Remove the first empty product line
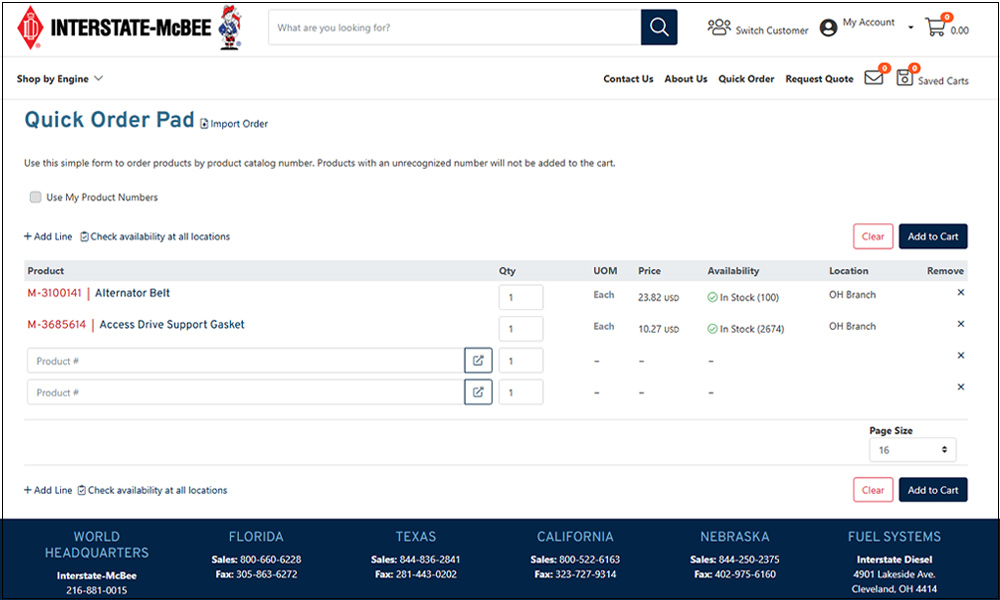The image size is (1000, 600). [960, 355]
